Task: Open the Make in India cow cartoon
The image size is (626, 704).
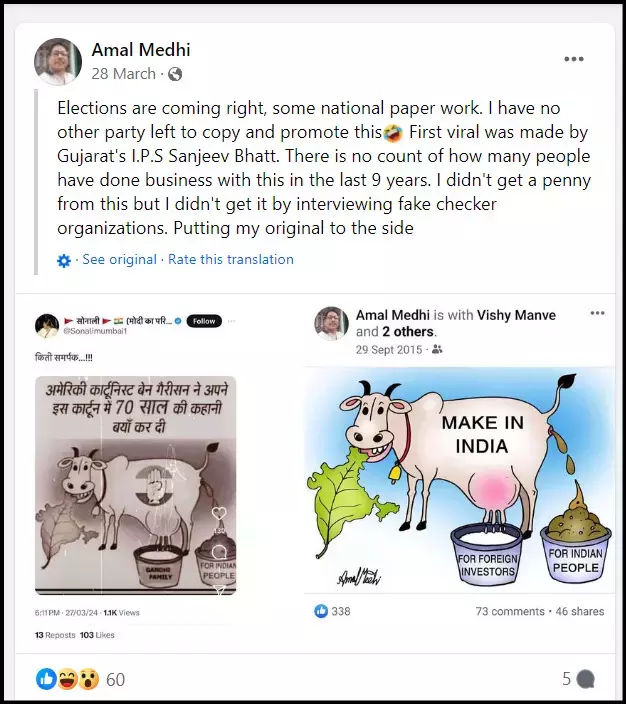Action: click(459, 480)
